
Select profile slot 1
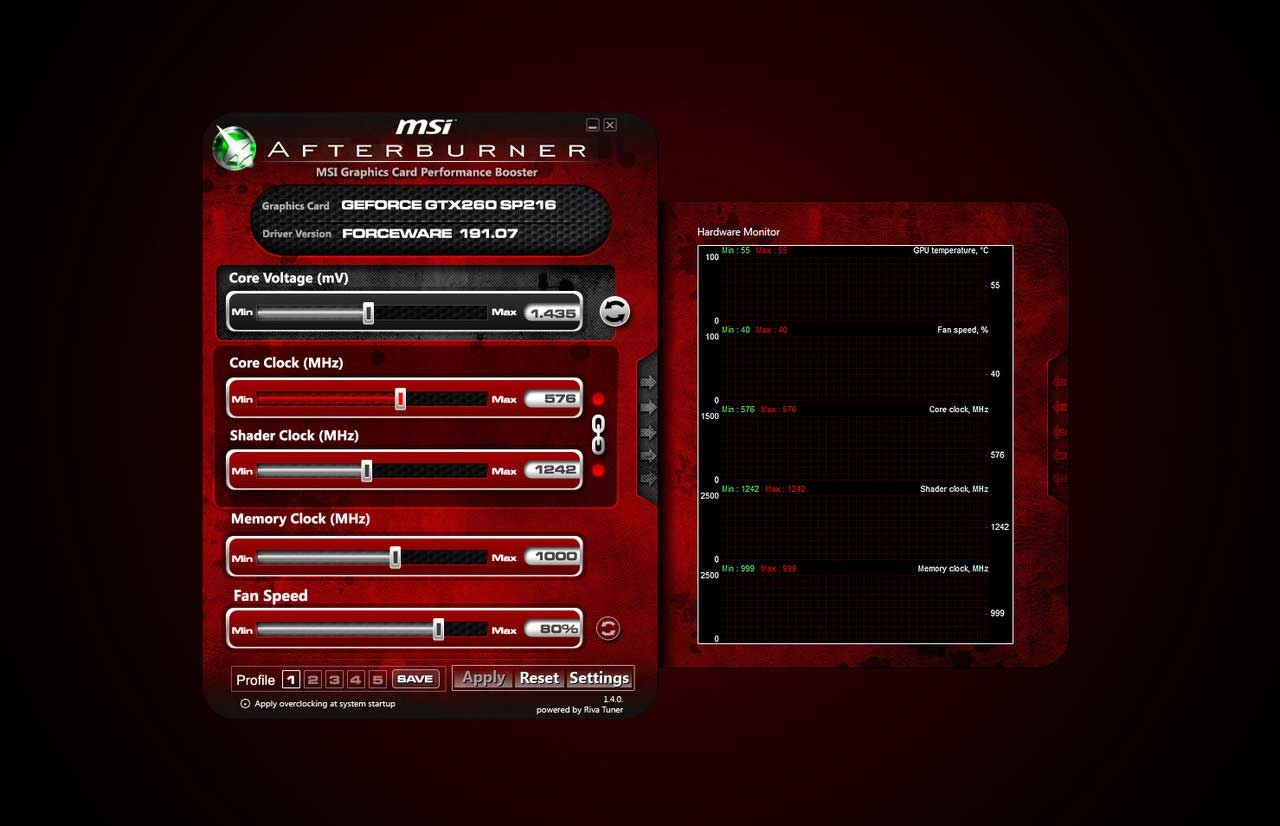click(291, 679)
